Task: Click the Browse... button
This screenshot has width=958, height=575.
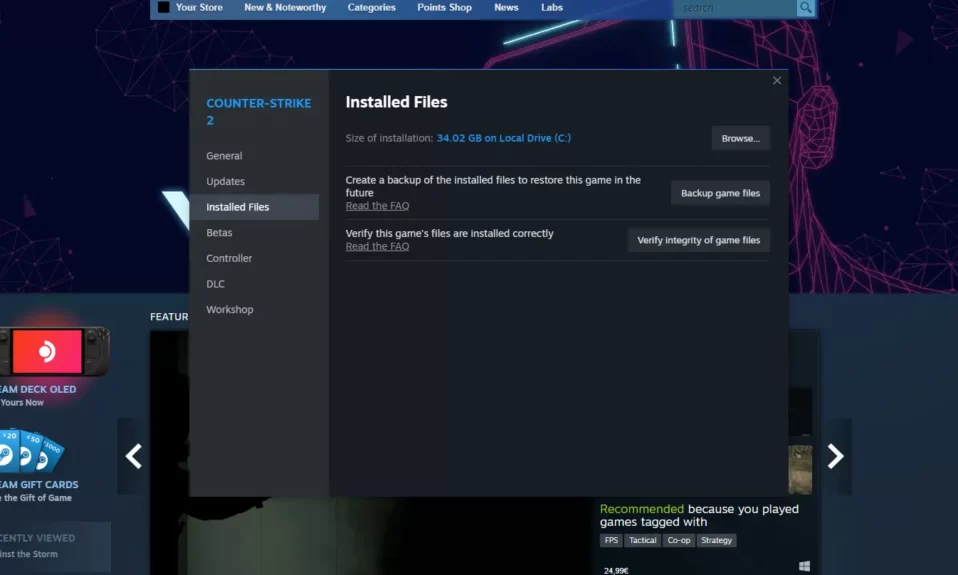Action: pos(740,138)
